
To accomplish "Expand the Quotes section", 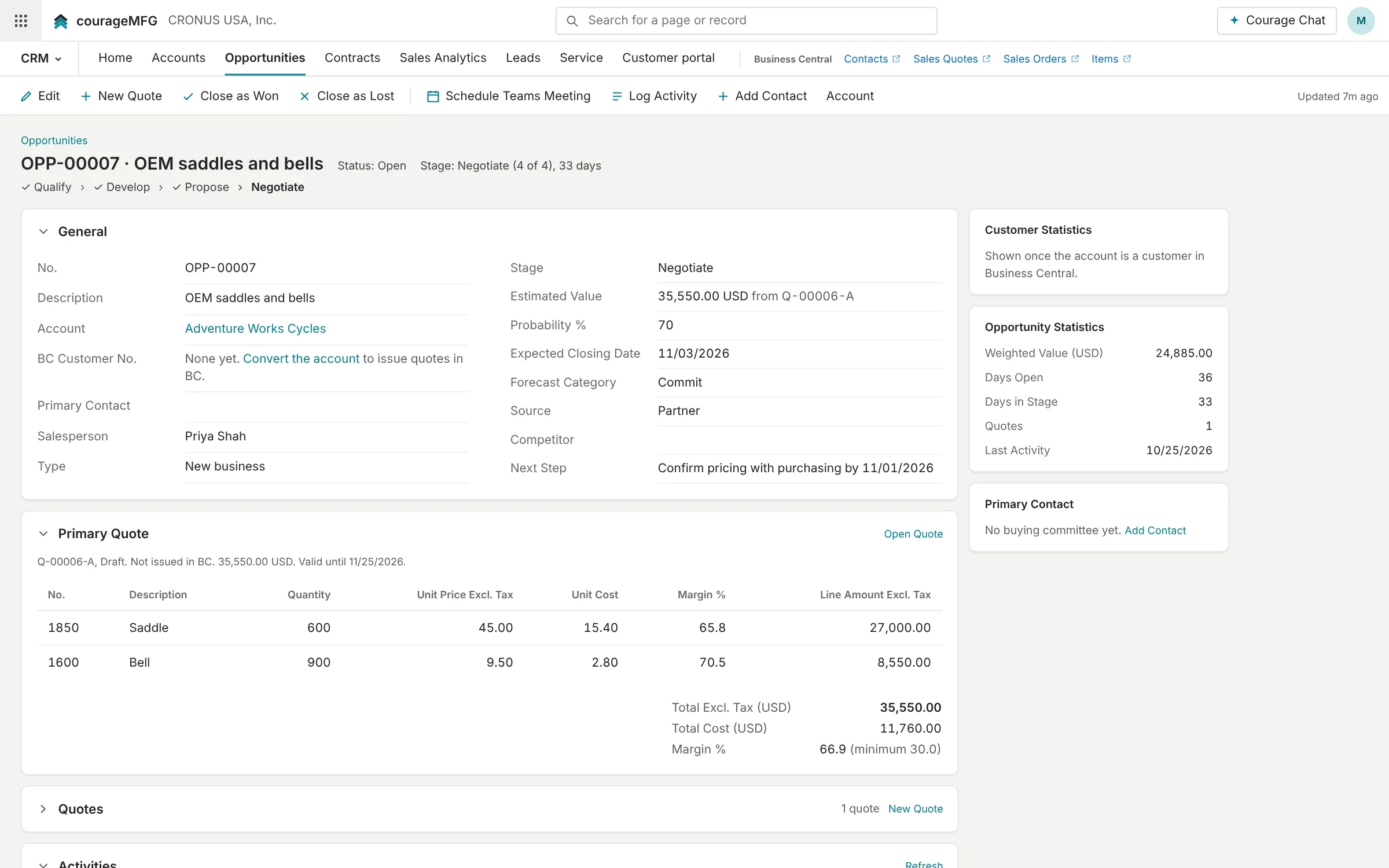I will coord(43,809).
